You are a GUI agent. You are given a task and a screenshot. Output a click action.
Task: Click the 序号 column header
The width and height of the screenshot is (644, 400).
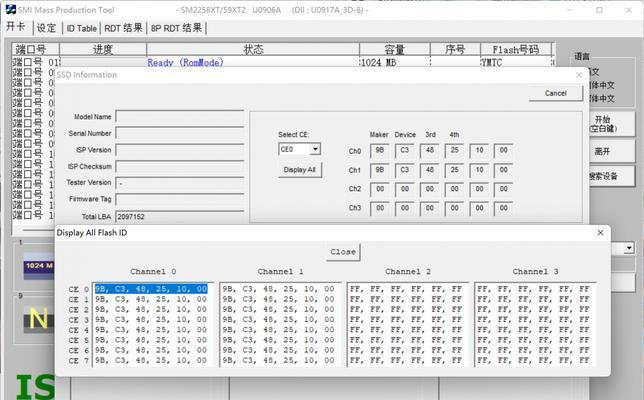point(455,49)
